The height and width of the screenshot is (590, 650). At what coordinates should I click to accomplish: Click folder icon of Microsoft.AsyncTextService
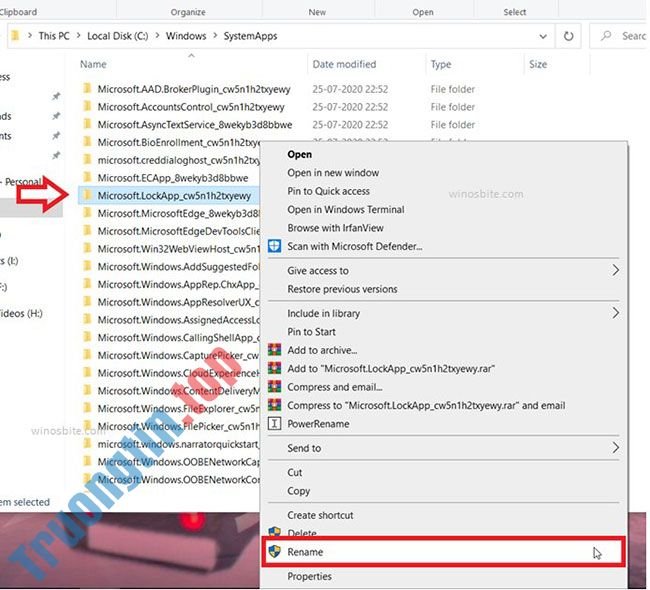(87, 124)
